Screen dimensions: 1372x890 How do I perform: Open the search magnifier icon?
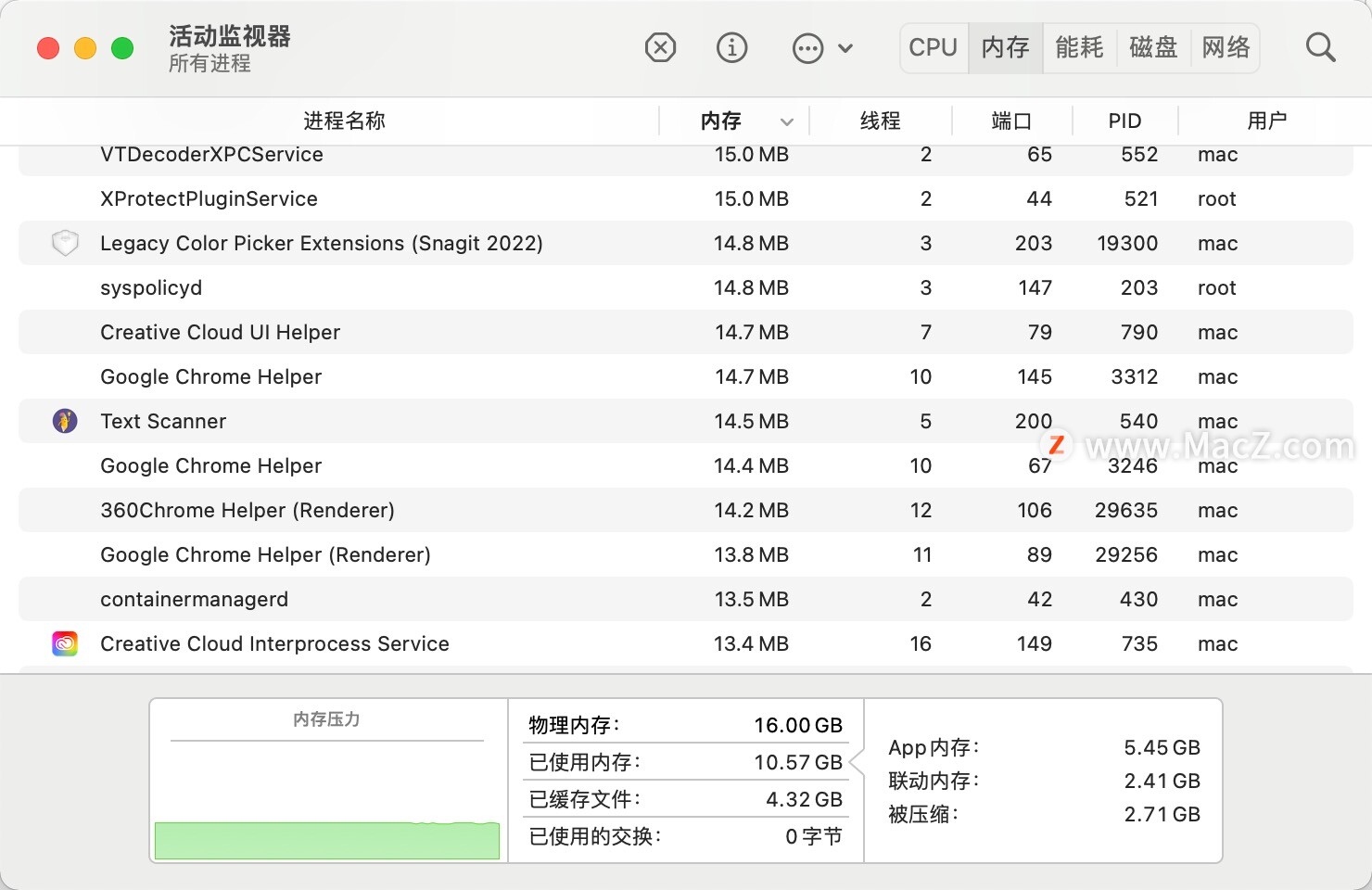click(1320, 47)
